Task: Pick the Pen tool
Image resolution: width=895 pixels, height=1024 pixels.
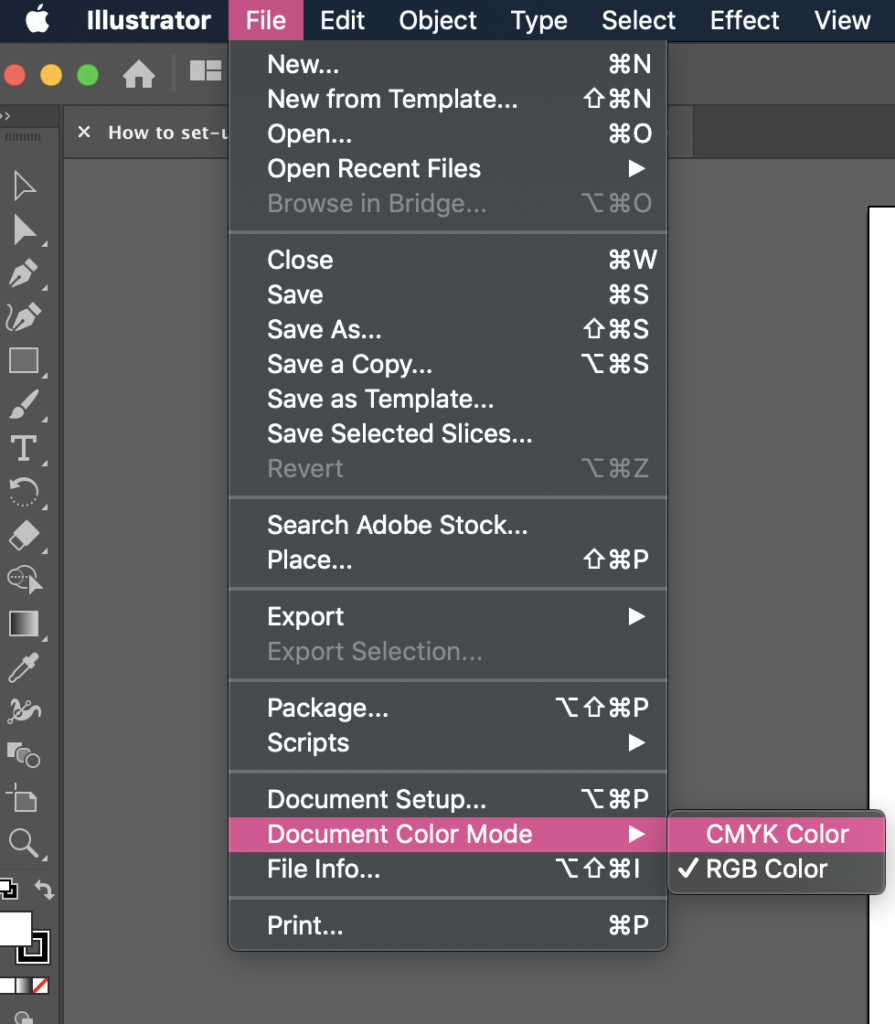Action: [x=25, y=274]
